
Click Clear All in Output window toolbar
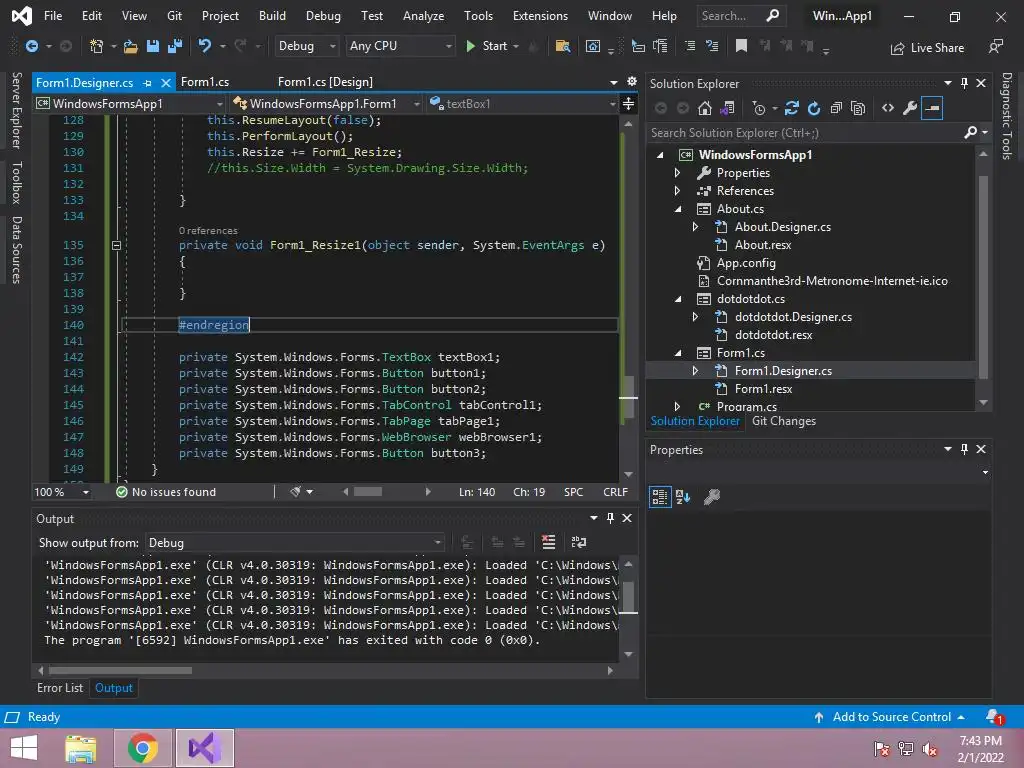click(548, 542)
